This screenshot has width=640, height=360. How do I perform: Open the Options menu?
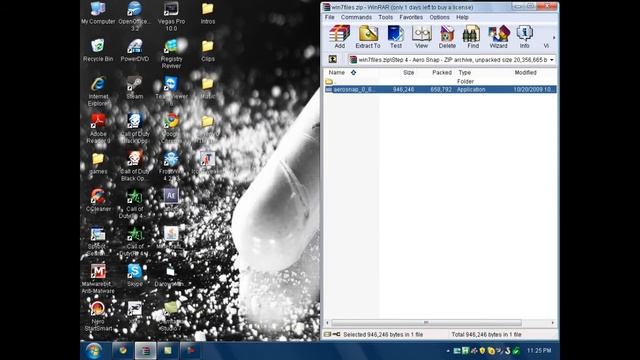point(439,17)
